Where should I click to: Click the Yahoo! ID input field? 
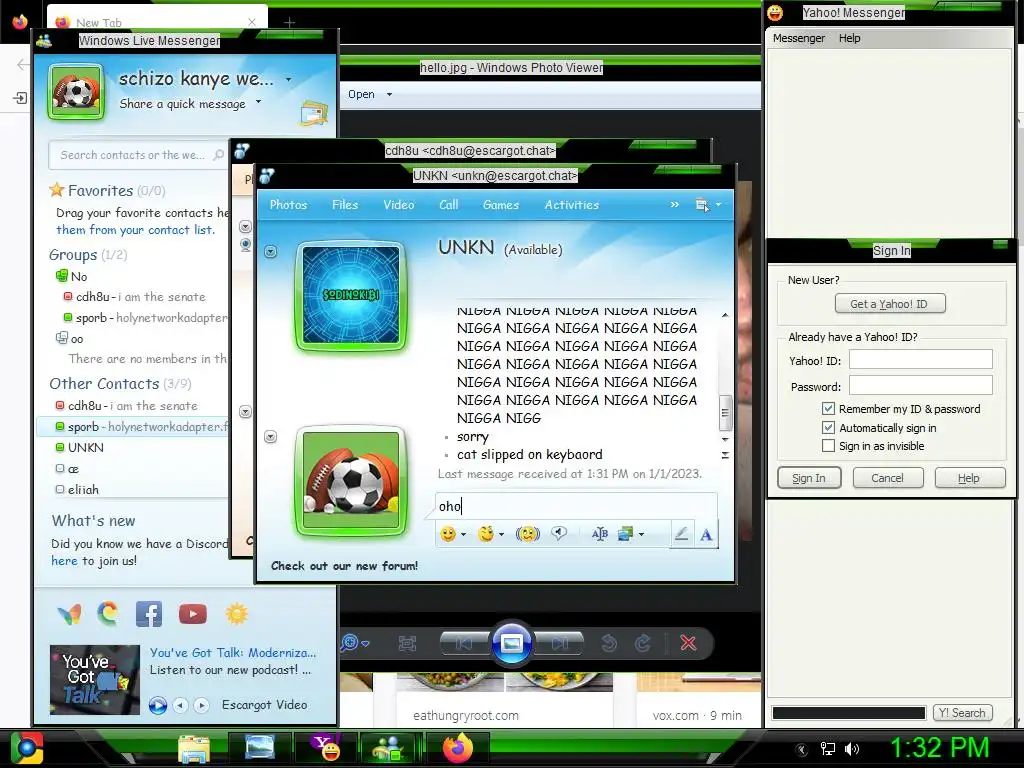[920, 359]
